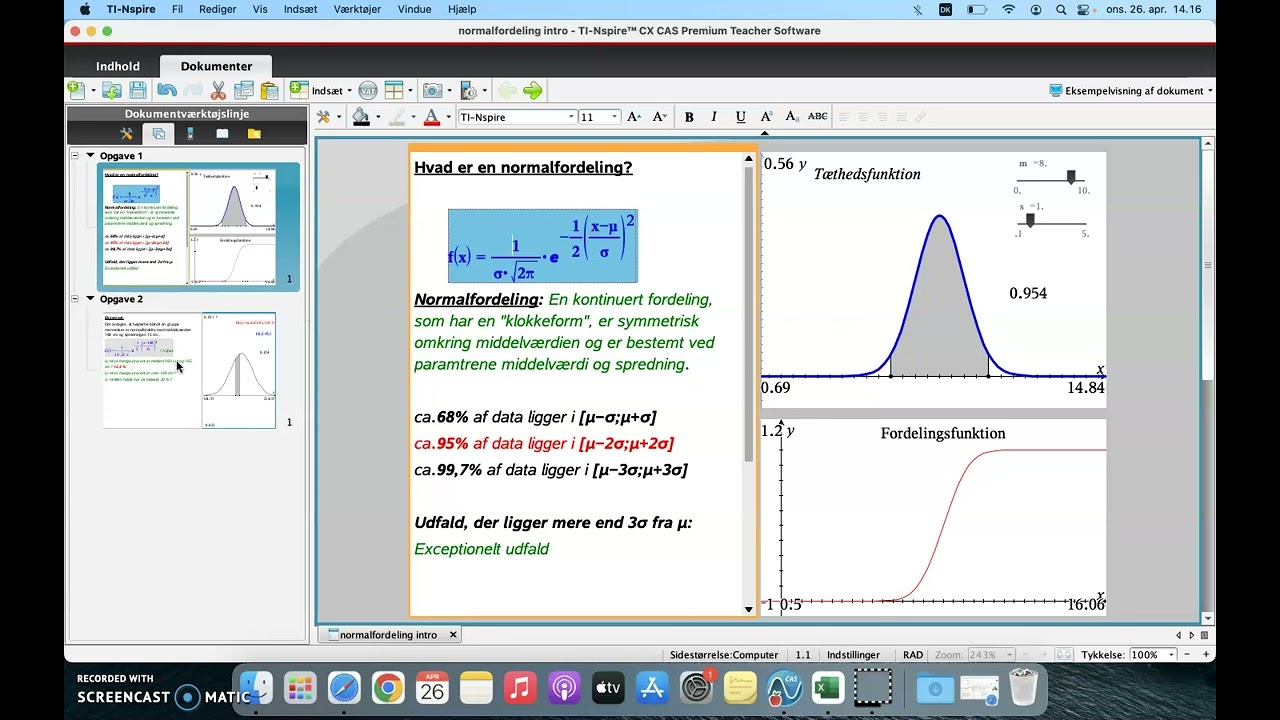Undo last action with blue arrow
The image size is (1280, 720).
pyautogui.click(x=167, y=91)
